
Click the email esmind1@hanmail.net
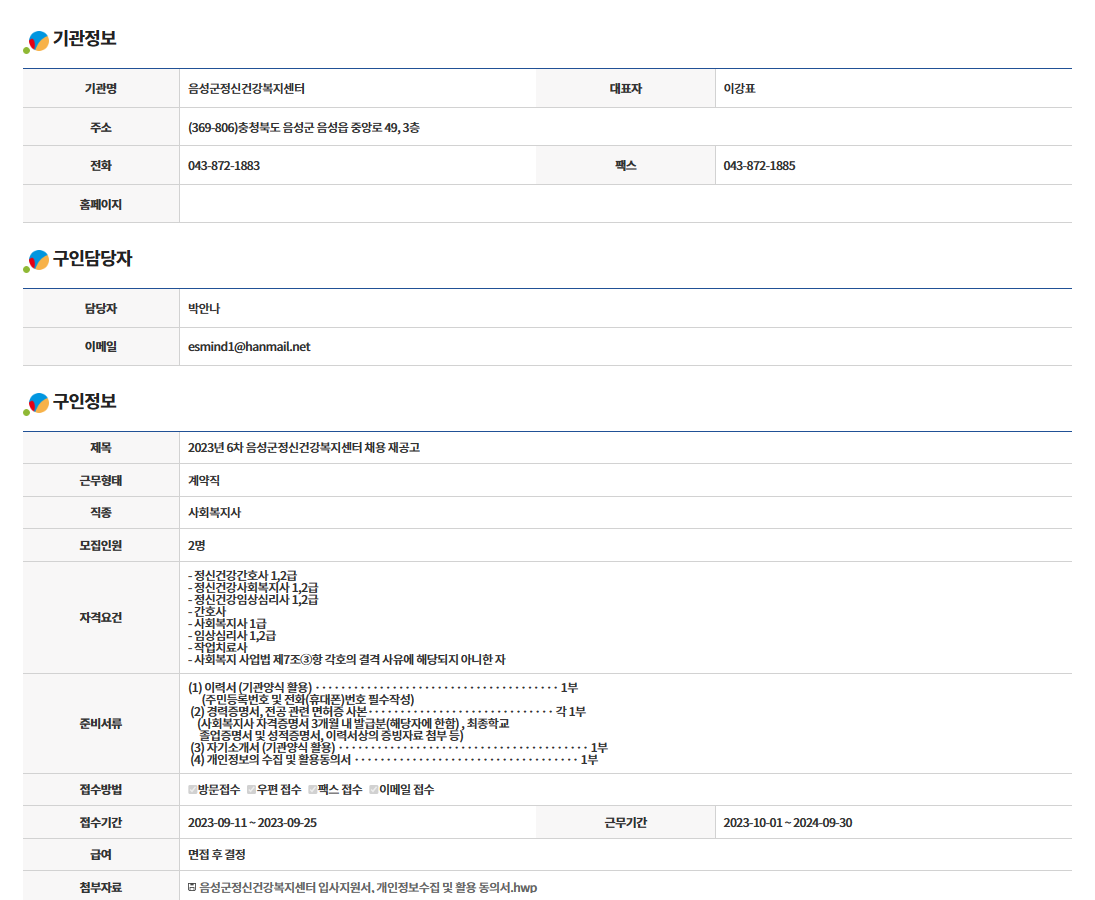(x=249, y=347)
